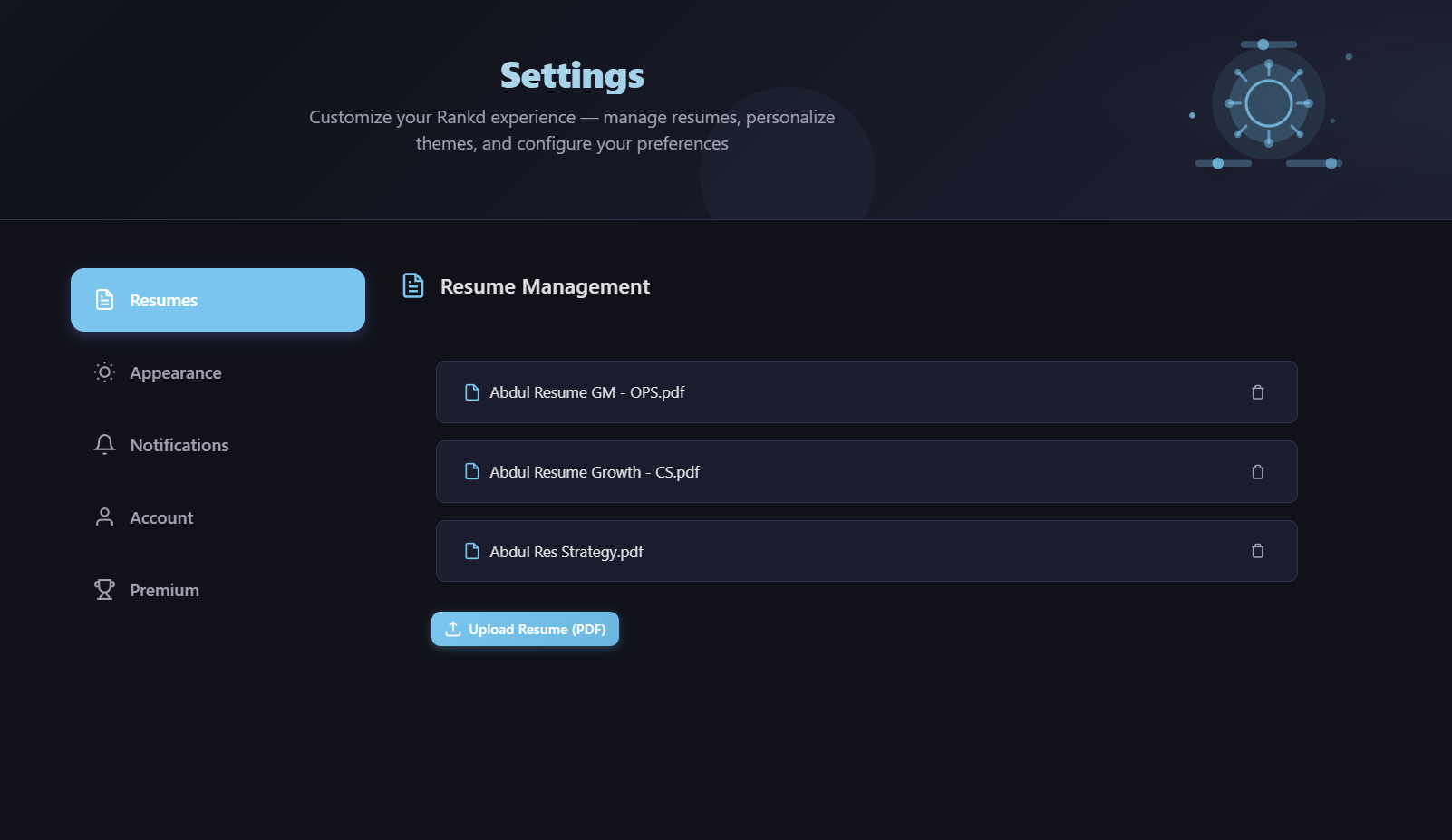Click the sun icon beside Appearance

tap(103, 372)
